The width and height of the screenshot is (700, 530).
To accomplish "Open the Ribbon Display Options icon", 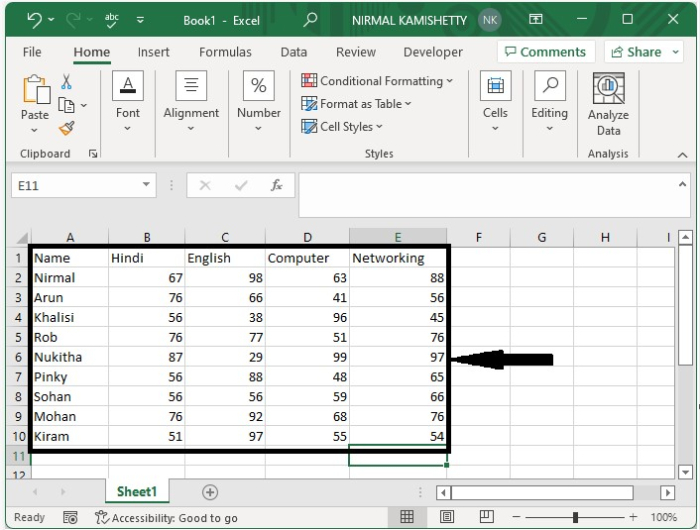I will pyautogui.click(x=535, y=19).
